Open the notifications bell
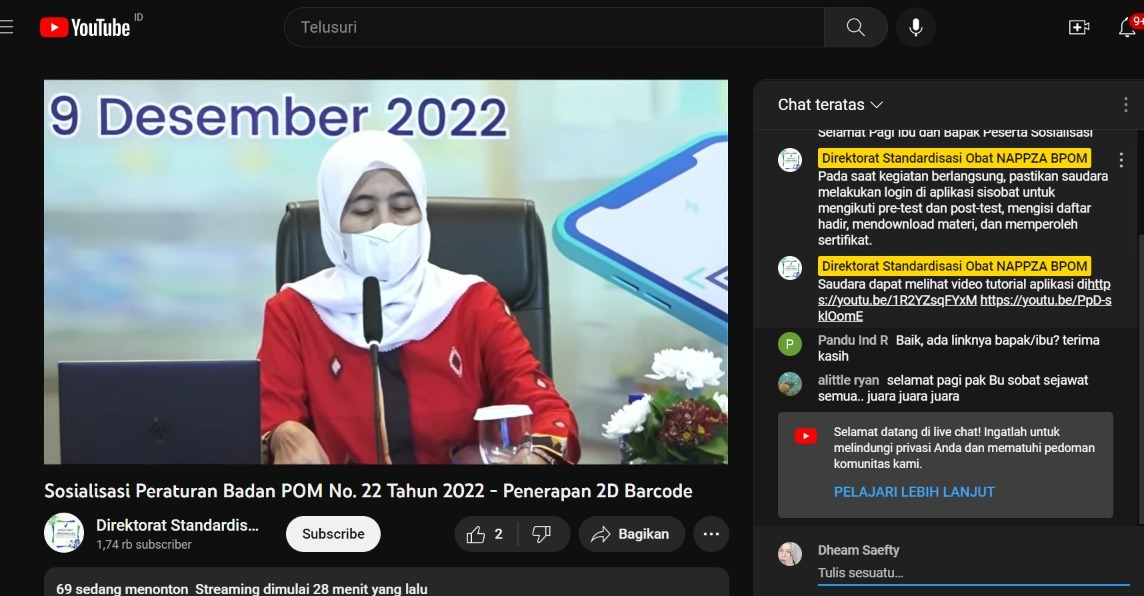The width and height of the screenshot is (1144, 596). coord(1127,28)
